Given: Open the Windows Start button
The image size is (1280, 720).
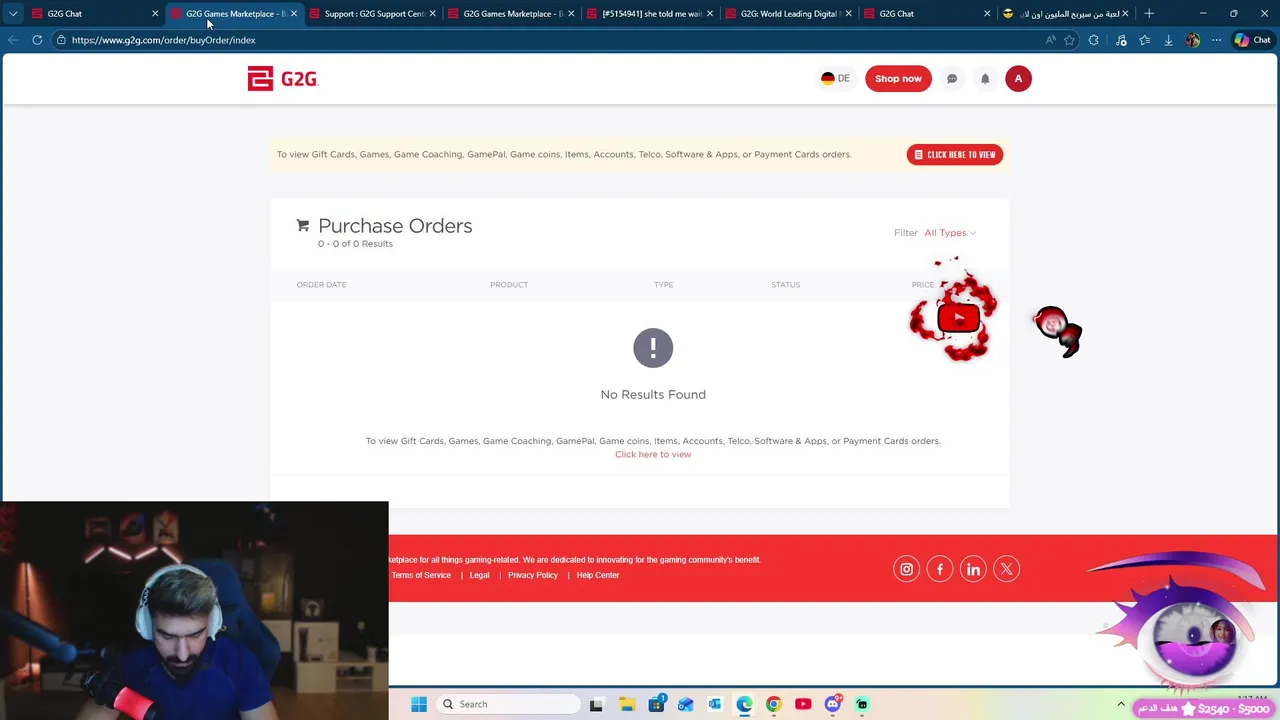Looking at the screenshot, I should coord(419,704).
